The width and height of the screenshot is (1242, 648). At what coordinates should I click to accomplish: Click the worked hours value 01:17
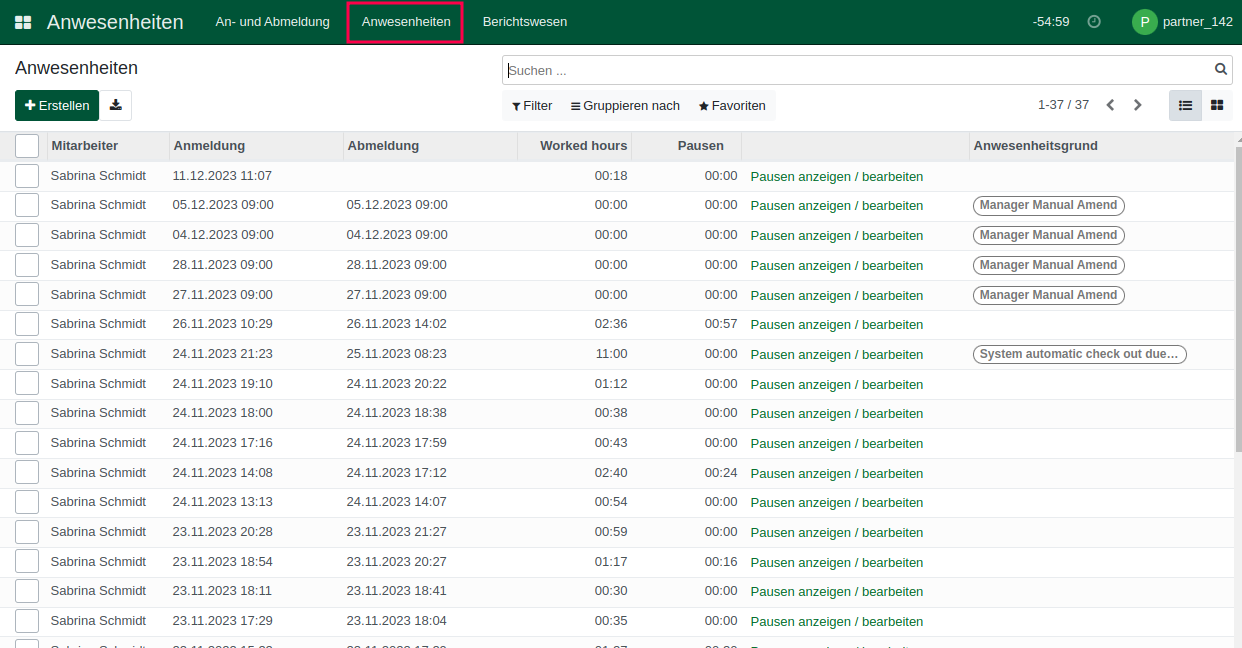pos(611,562)
